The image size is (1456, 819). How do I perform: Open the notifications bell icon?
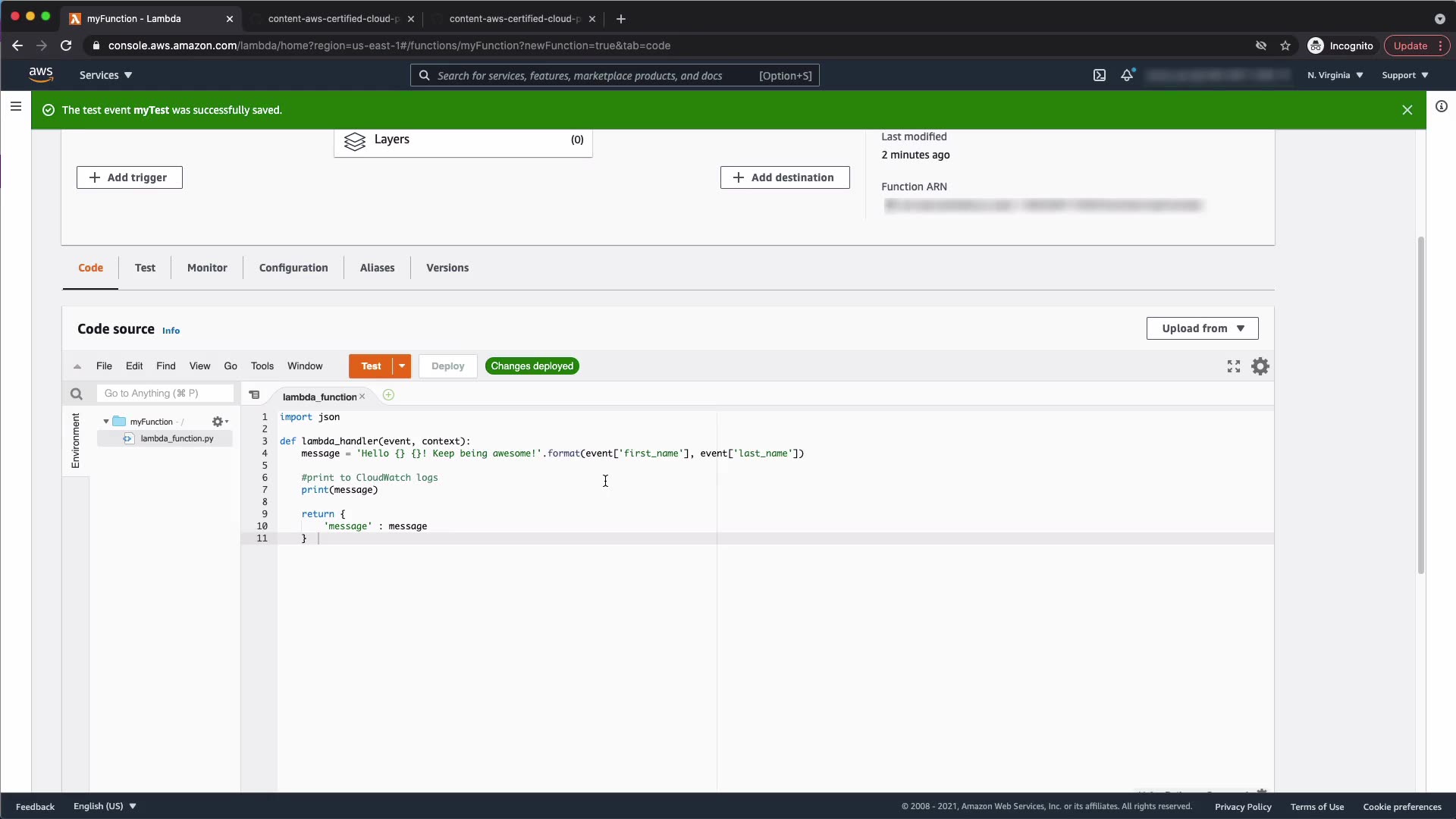pyautogui.click(x=1127, y=75)
